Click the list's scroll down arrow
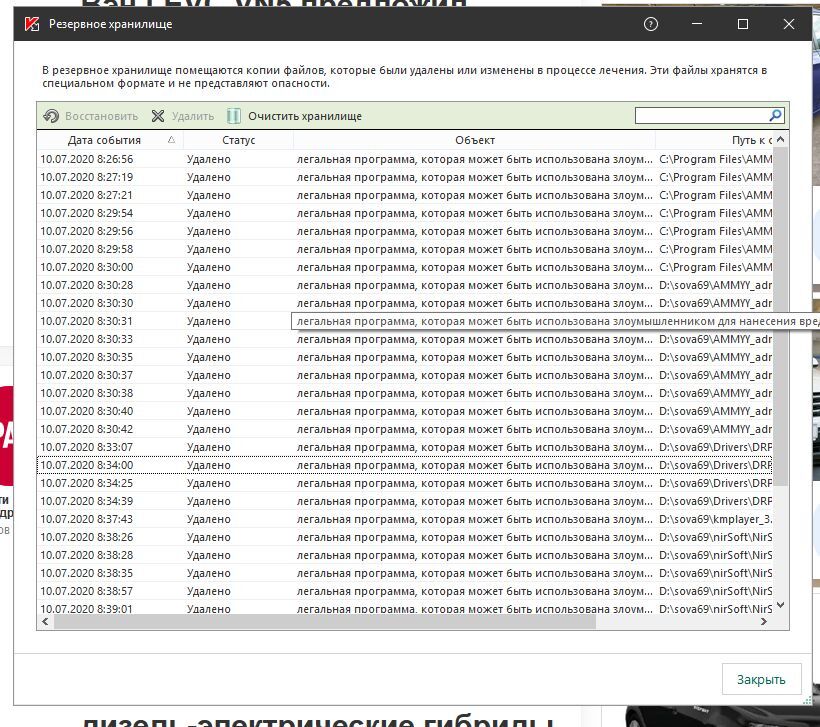The width and height of the screenshot is (820, 727). [781, 605]
